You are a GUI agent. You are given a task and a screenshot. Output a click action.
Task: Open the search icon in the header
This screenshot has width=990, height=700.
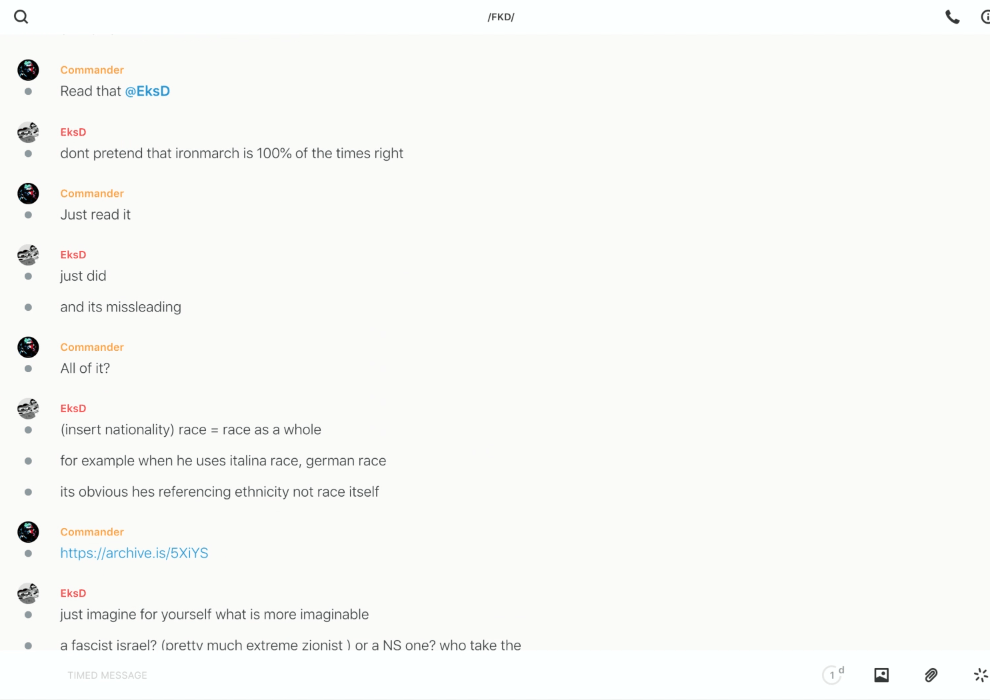21,17
